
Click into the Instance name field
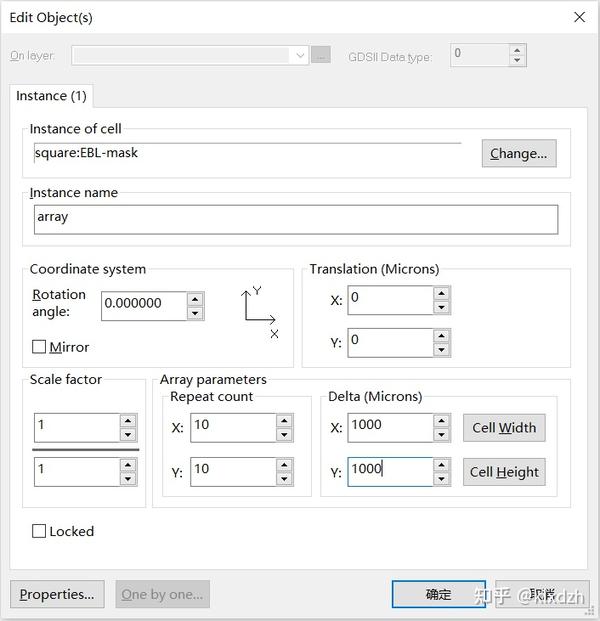295,219
